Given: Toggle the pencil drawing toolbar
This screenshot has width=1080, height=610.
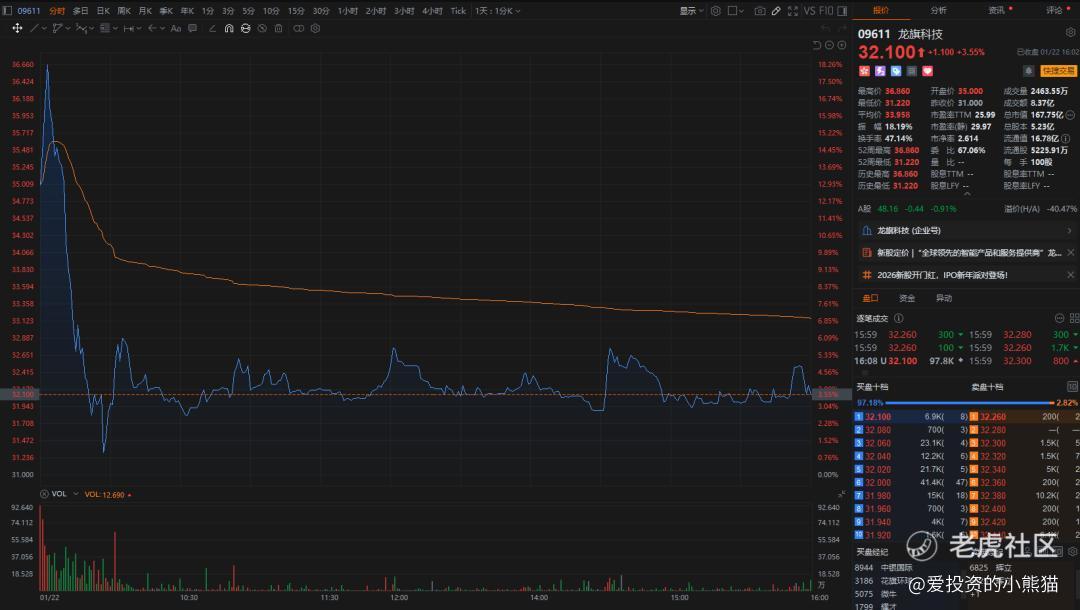Looking at the screenshot, I should pyautogui.click(x=776, y=11).
